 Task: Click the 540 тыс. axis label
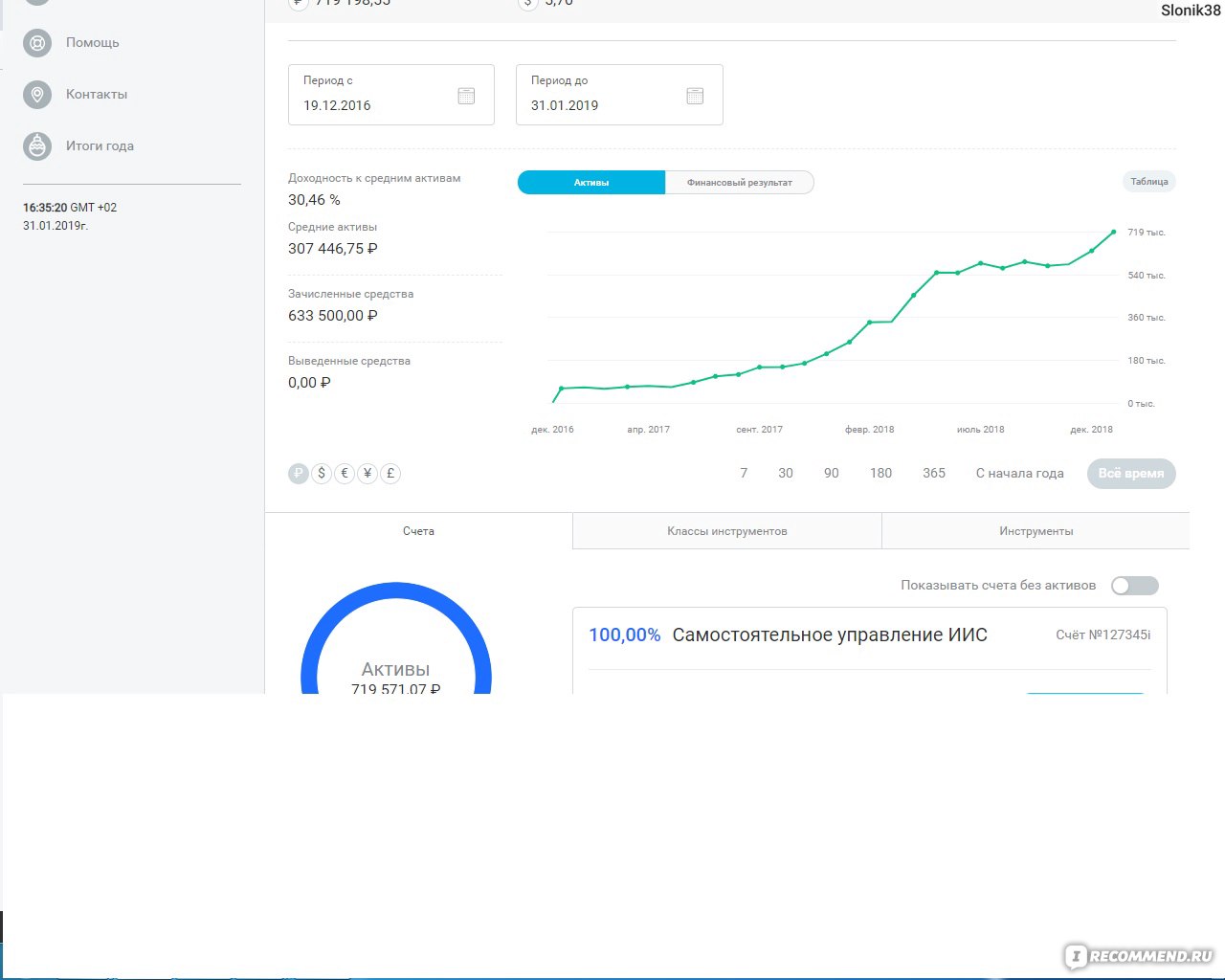point(1147,276)
